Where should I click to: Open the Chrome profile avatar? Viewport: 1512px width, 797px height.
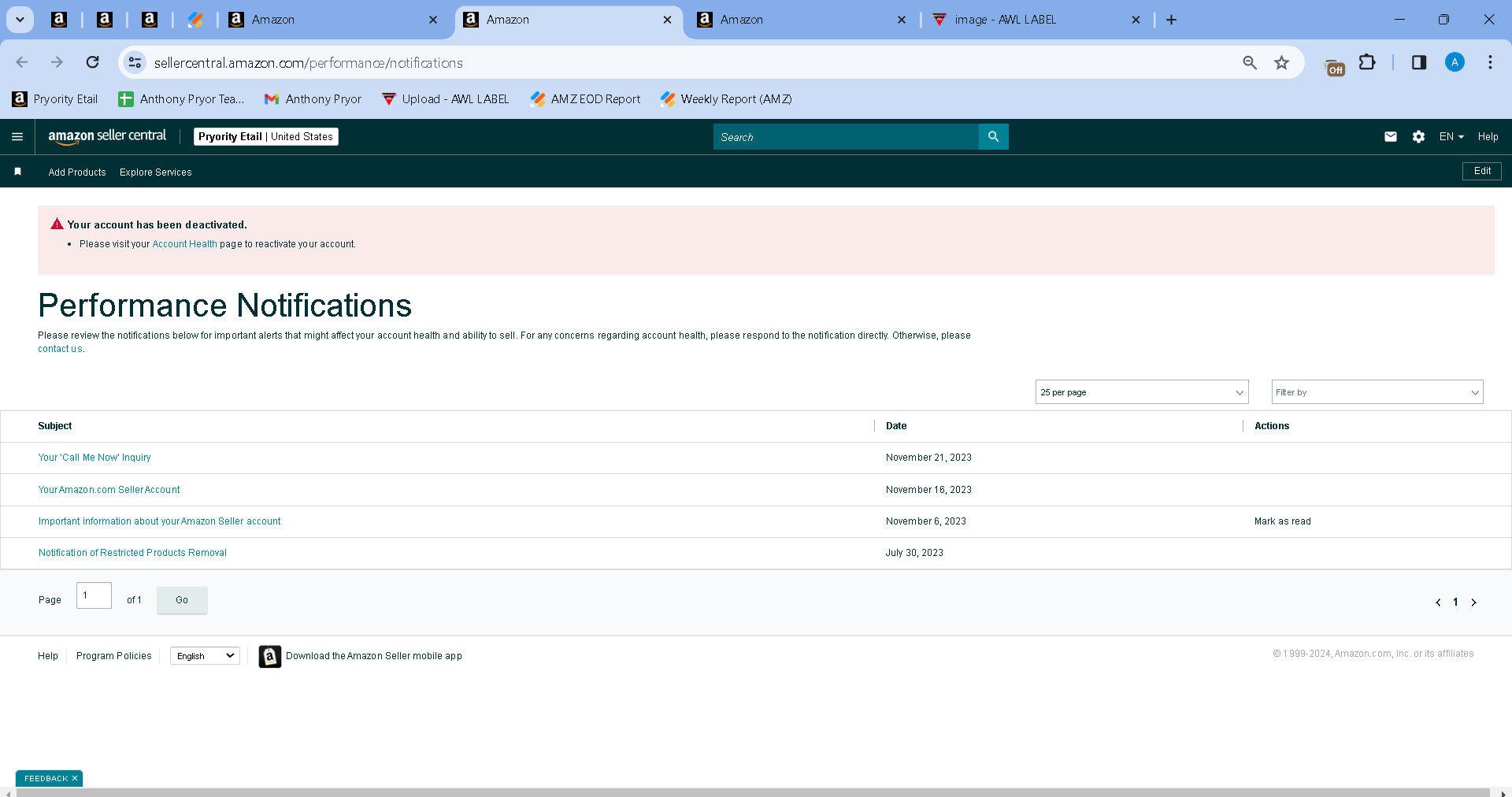tap(1455, 62)
